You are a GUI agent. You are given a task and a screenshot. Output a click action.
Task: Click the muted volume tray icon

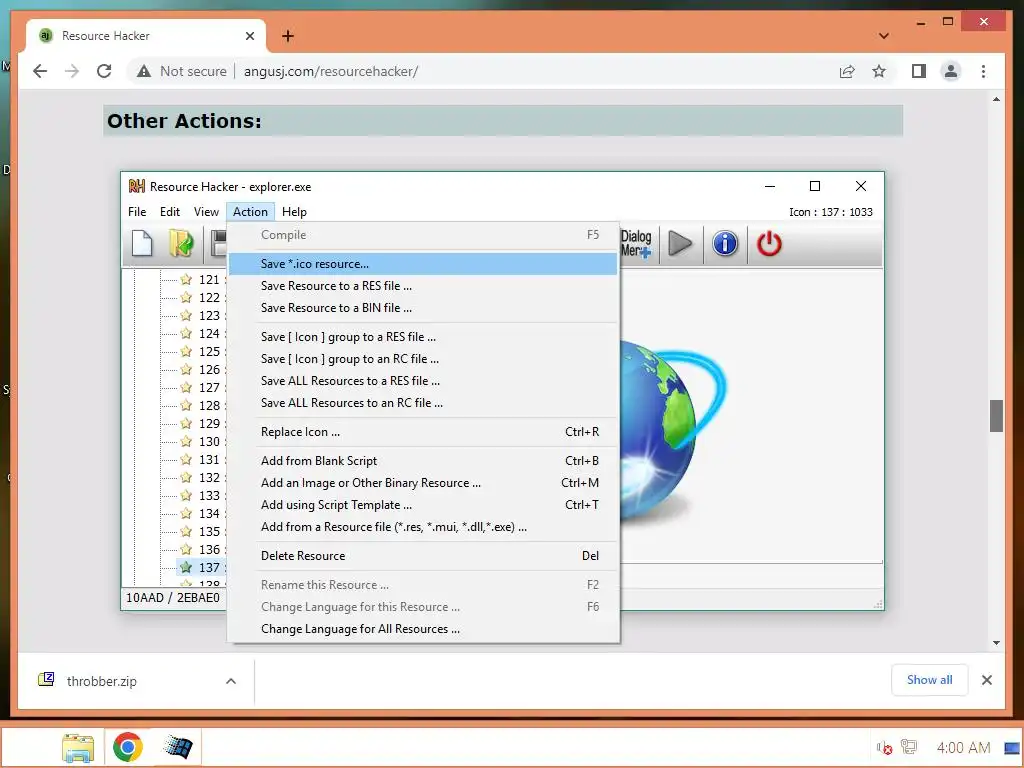(884, 748)
